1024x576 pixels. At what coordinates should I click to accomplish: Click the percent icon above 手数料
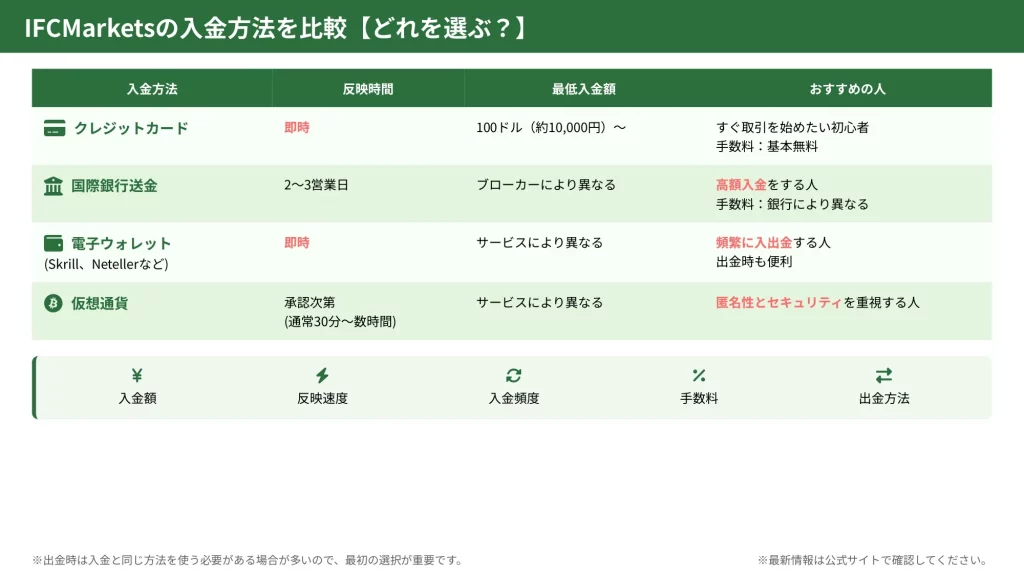(x=699, y=376)
